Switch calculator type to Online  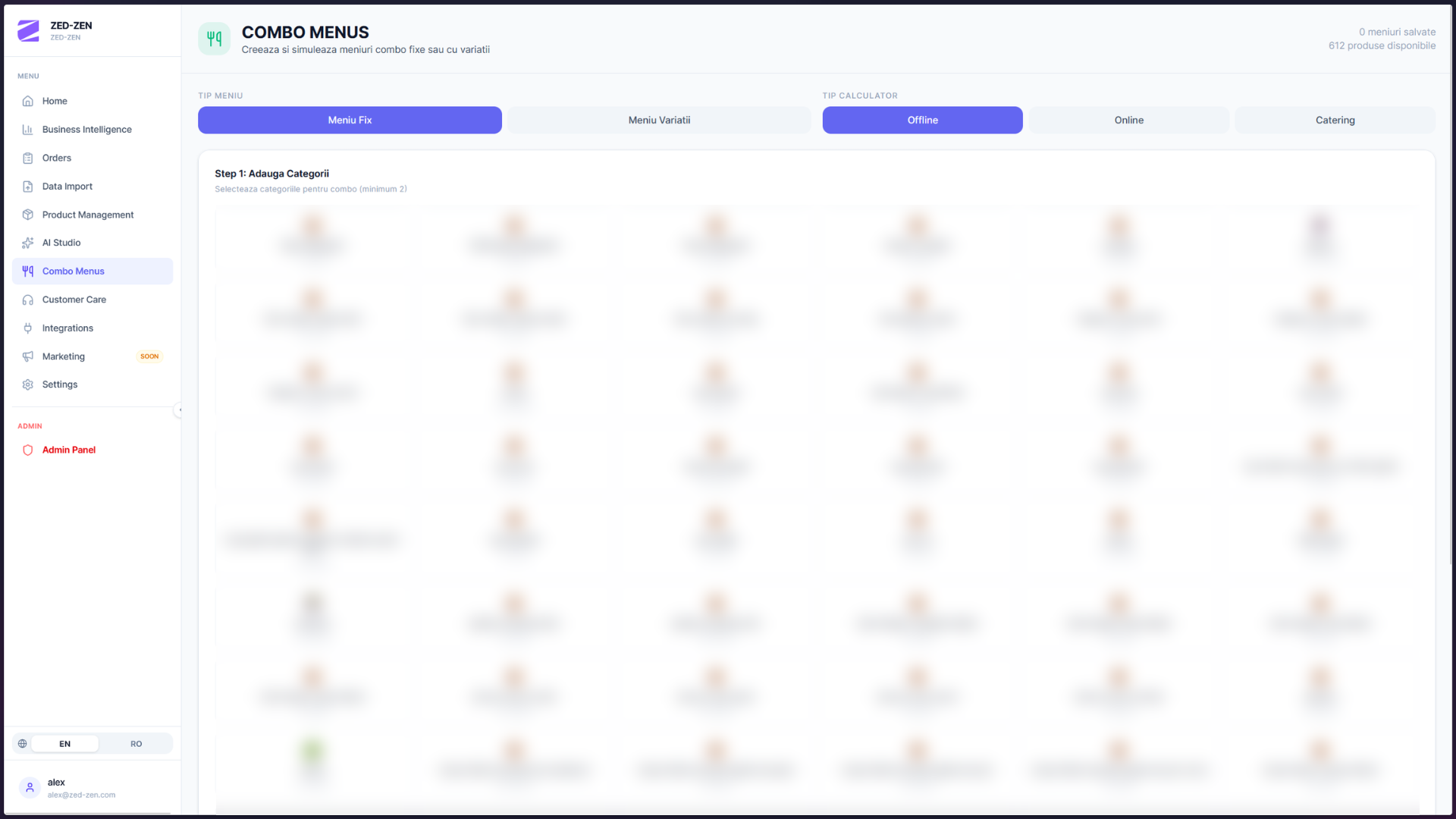[1128, 120]
